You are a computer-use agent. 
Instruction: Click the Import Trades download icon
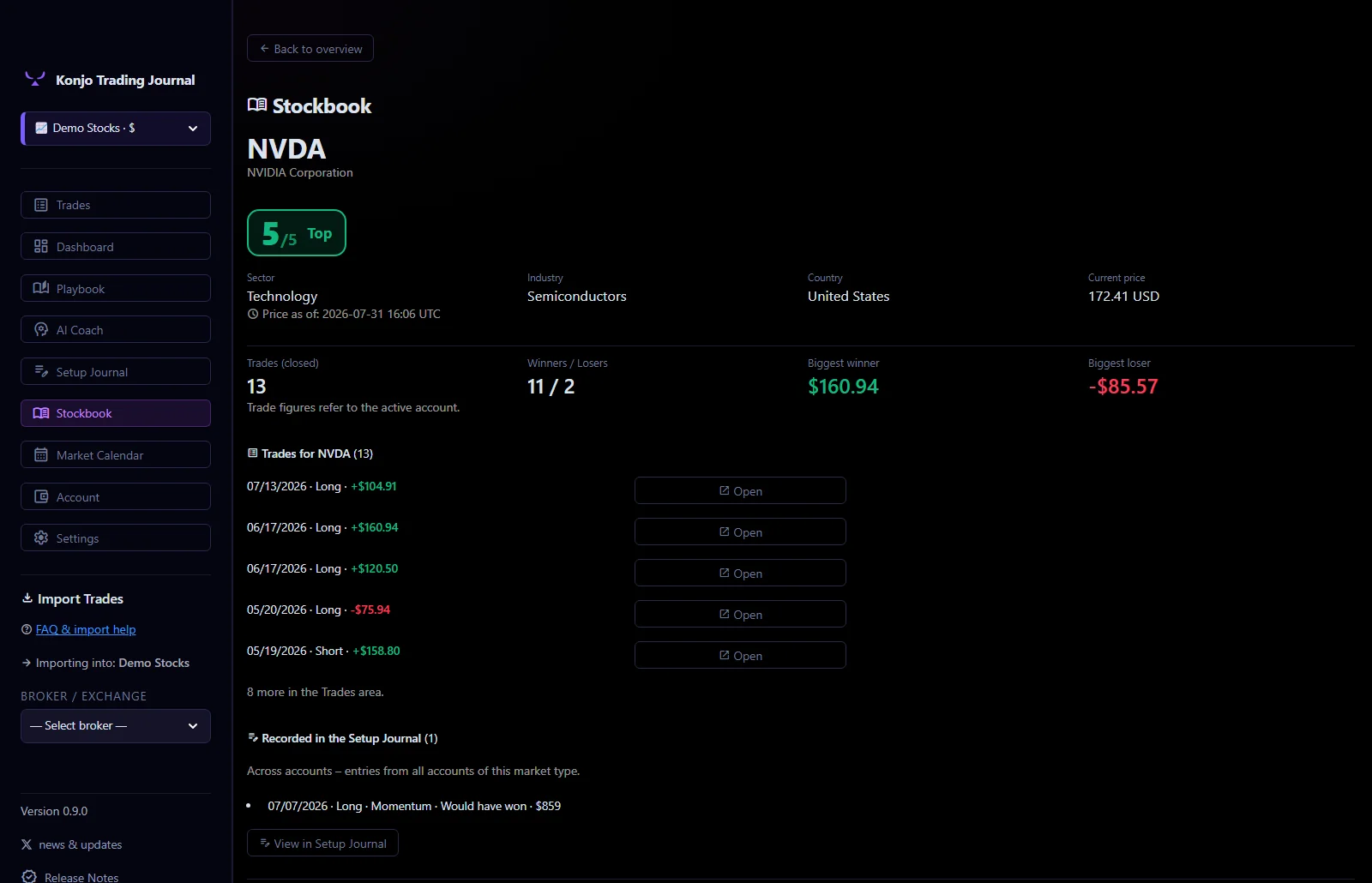27,598
